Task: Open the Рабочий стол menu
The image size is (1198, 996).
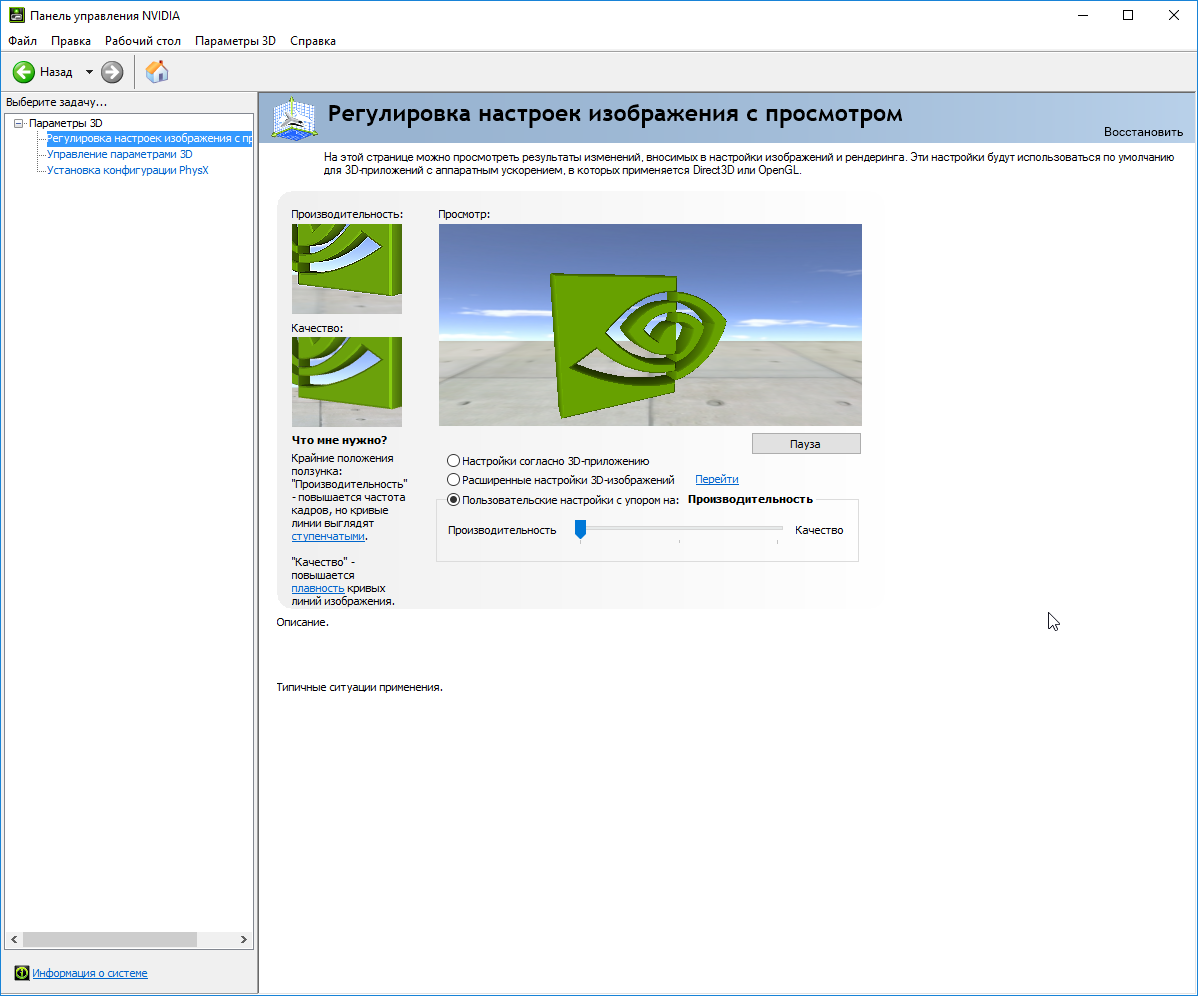Action: coord(143,41)
